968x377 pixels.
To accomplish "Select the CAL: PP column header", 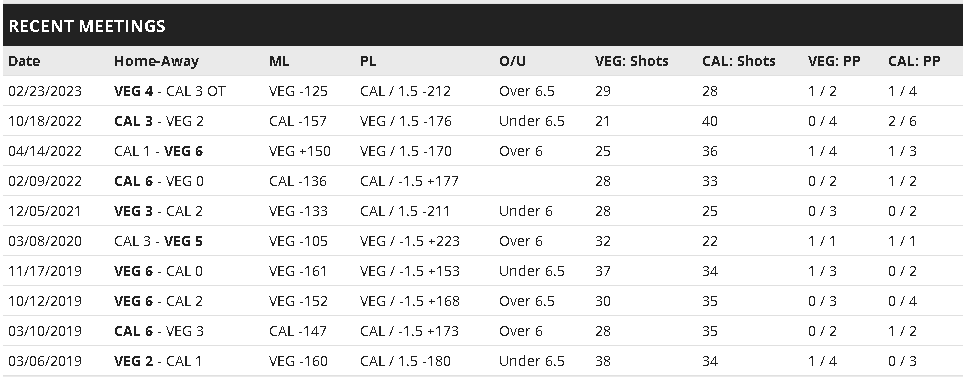I will 914,61.
